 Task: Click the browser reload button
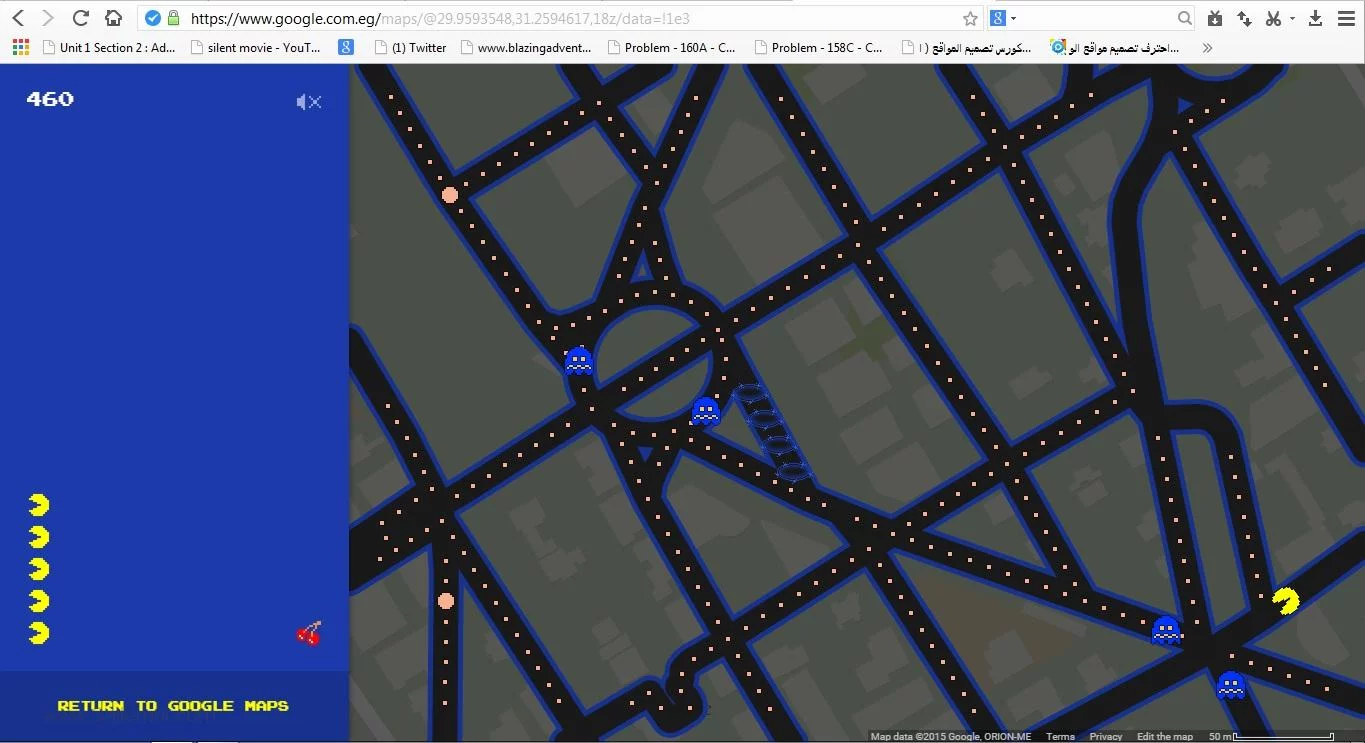(x=81, y=18)
